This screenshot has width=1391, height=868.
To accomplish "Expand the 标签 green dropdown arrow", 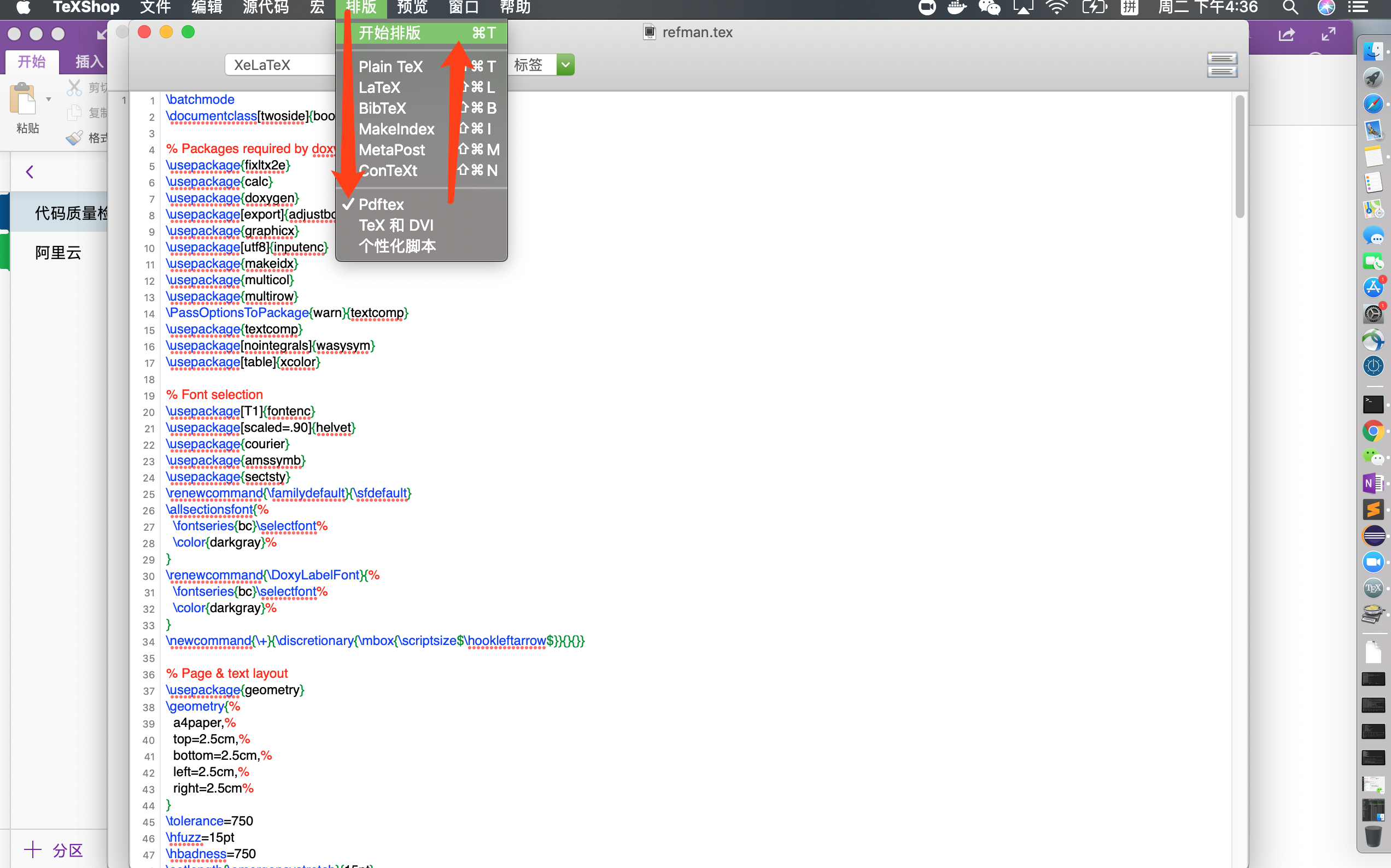I will coord(565,65).
